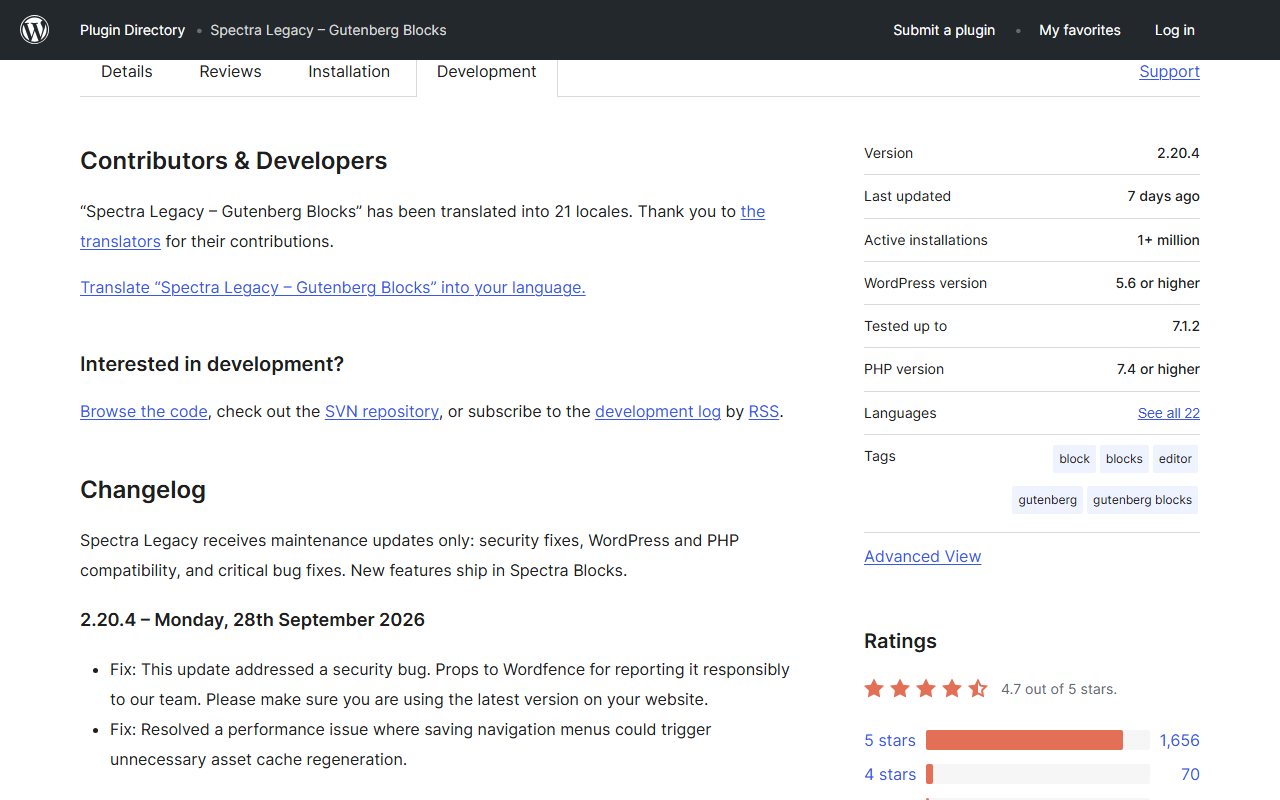The image size is (1280, 800).
Task: Open the Installation tab
Action: pyautogui.click(x=349, y=72)
